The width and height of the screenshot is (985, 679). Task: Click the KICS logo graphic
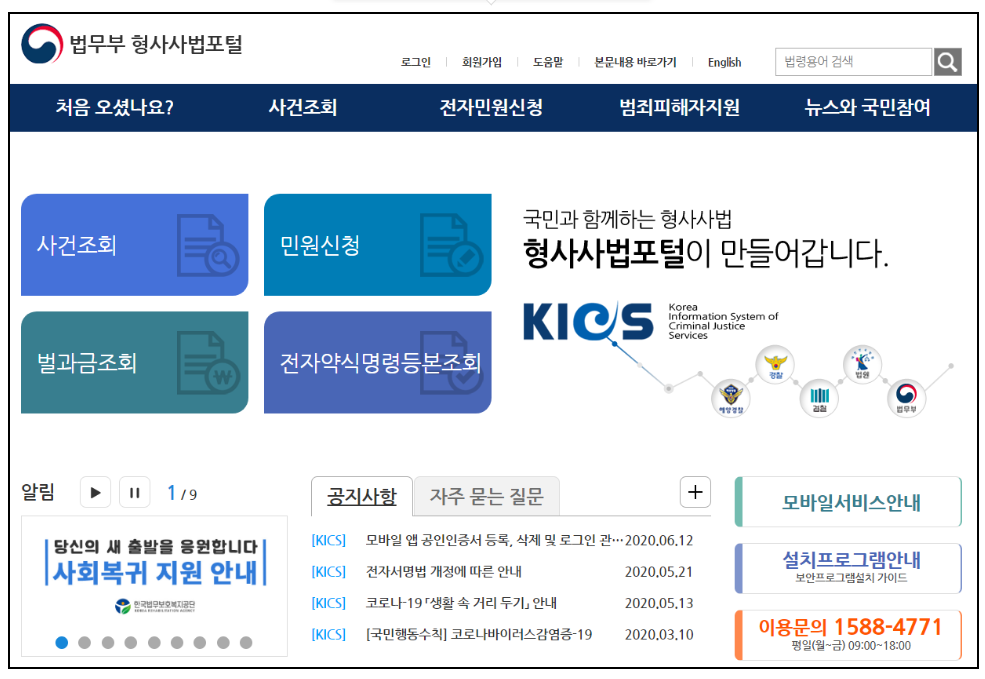[588, 322]
